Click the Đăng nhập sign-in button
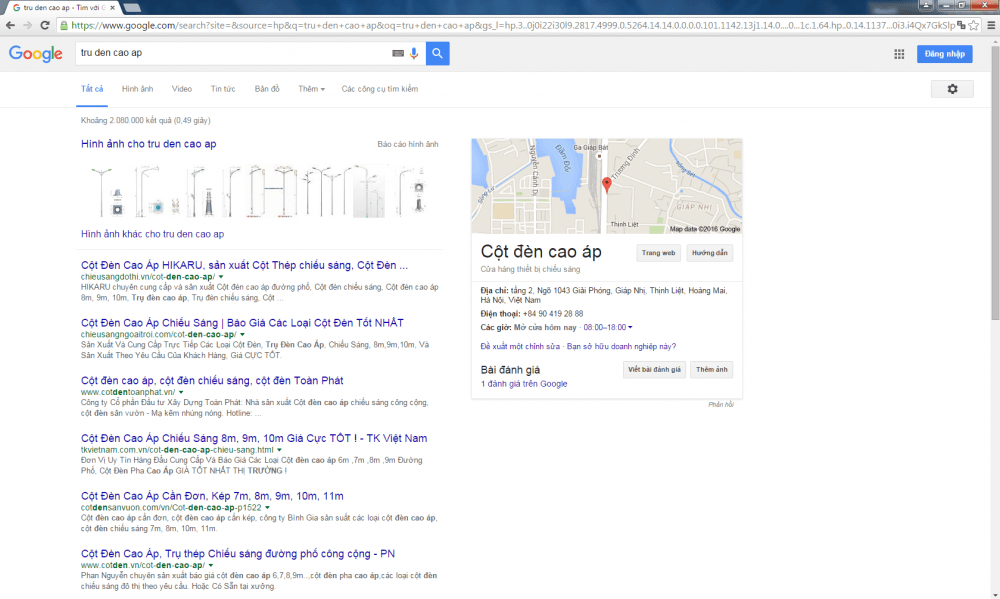 [x=945, y=54]
